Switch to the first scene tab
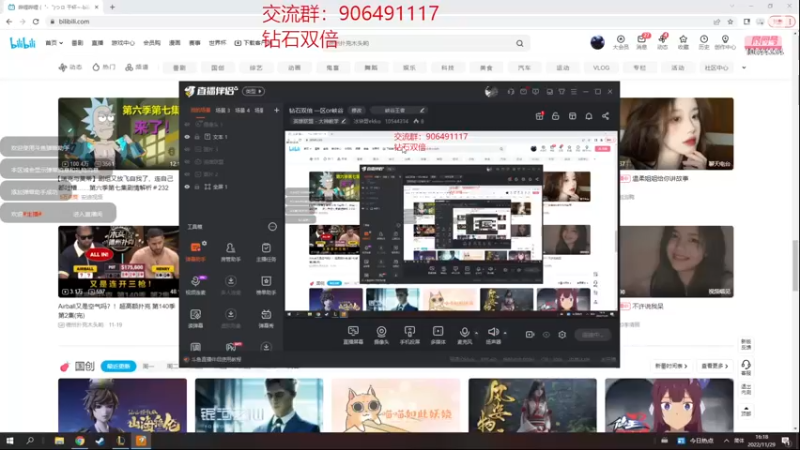 [x=201, y=110]
